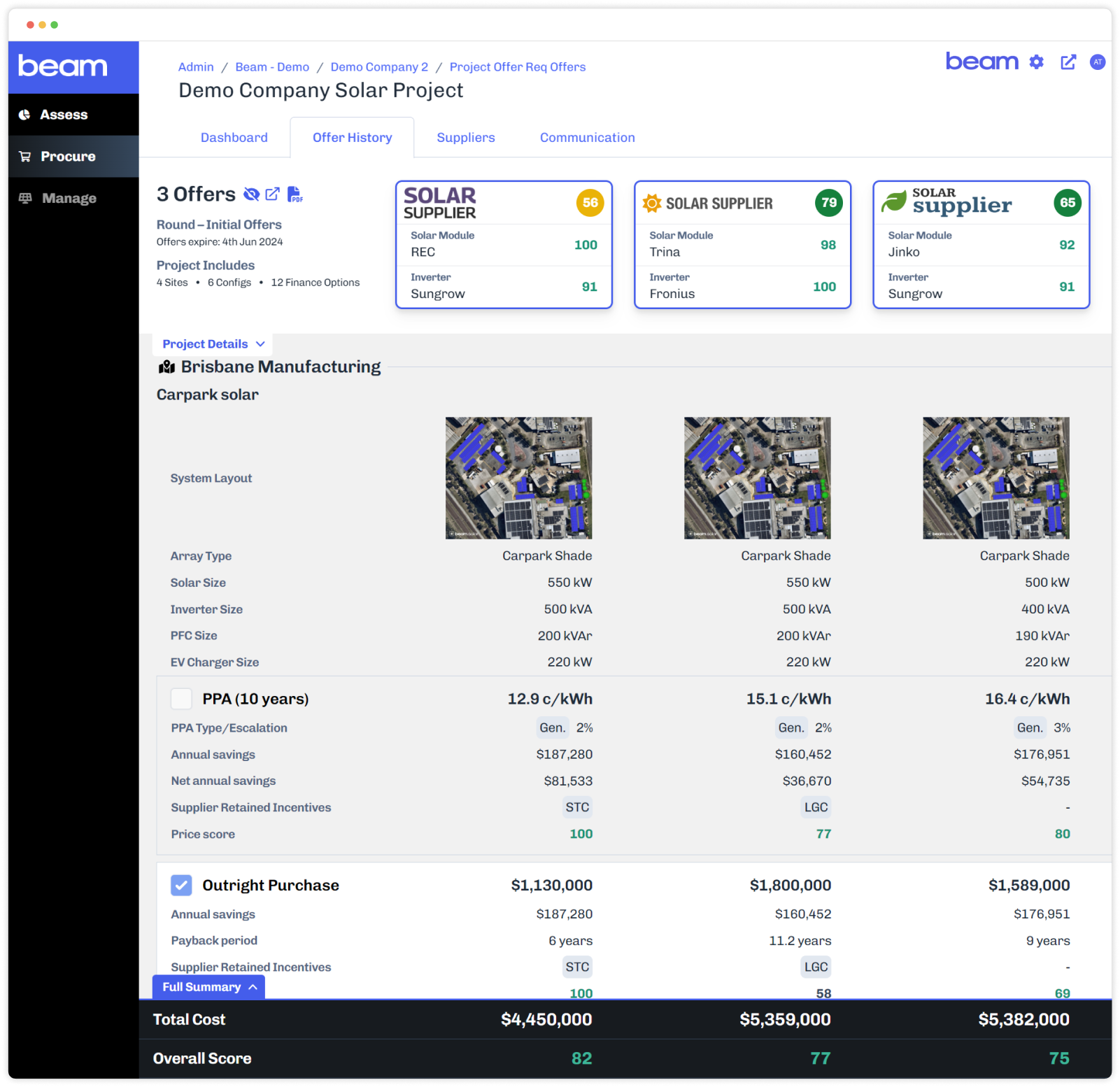The width and height of the screenshot is (1120, 1087).
Task: Toggle the hide-offers eye icon beside 3 Offers
Action: pos(251,194)
